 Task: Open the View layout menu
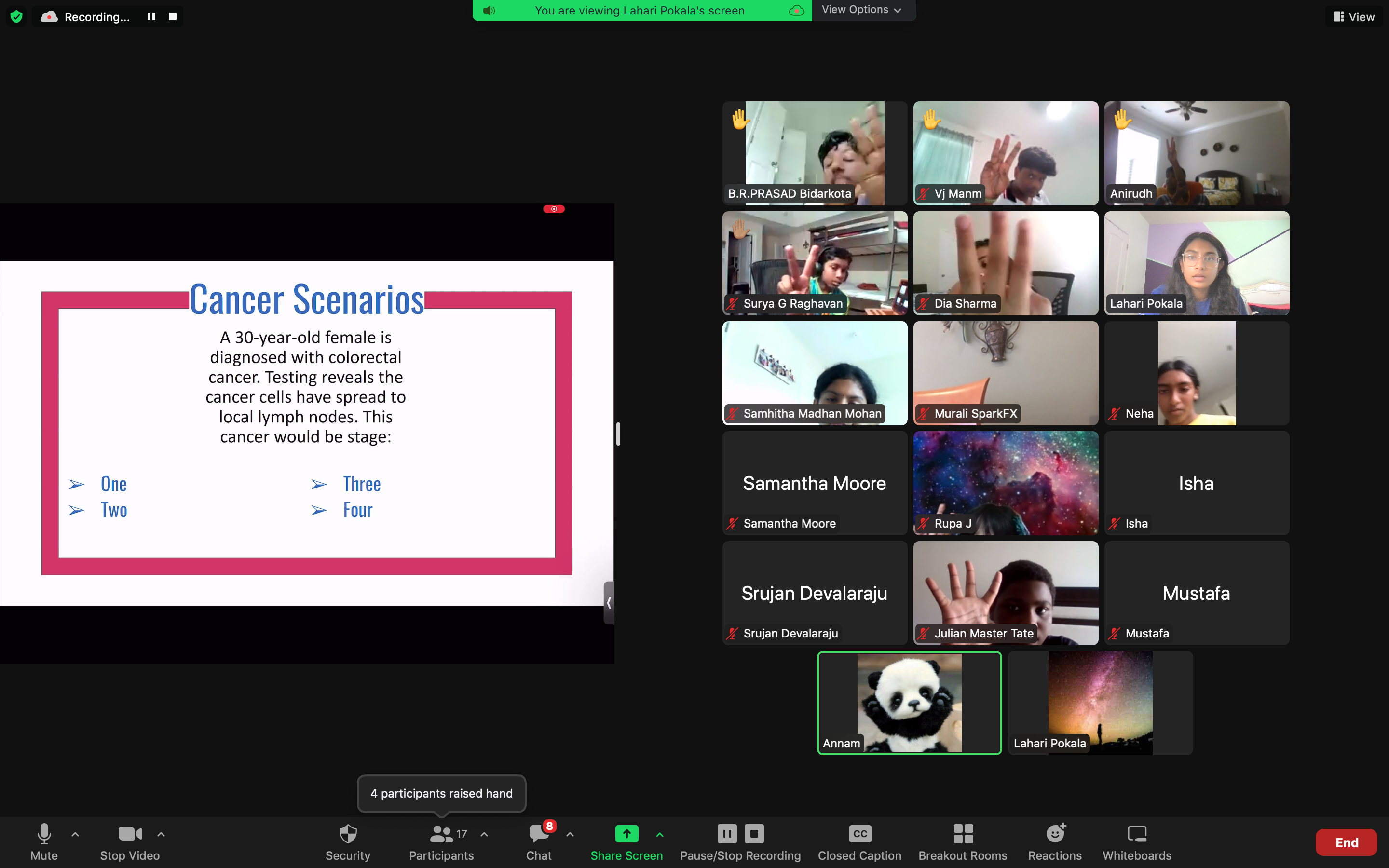pos(1355,17)
